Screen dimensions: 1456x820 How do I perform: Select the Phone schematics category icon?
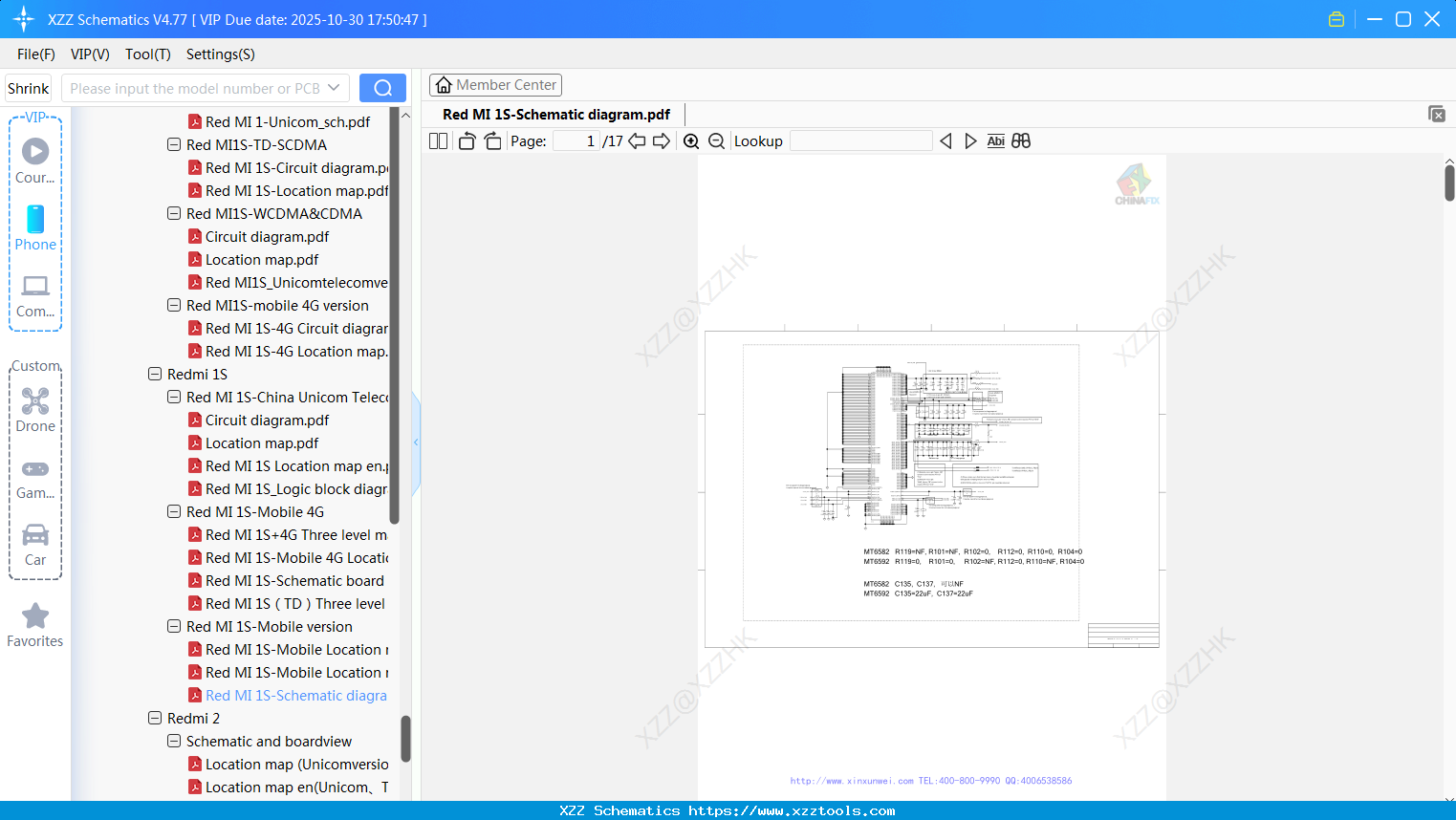[35, 229]
